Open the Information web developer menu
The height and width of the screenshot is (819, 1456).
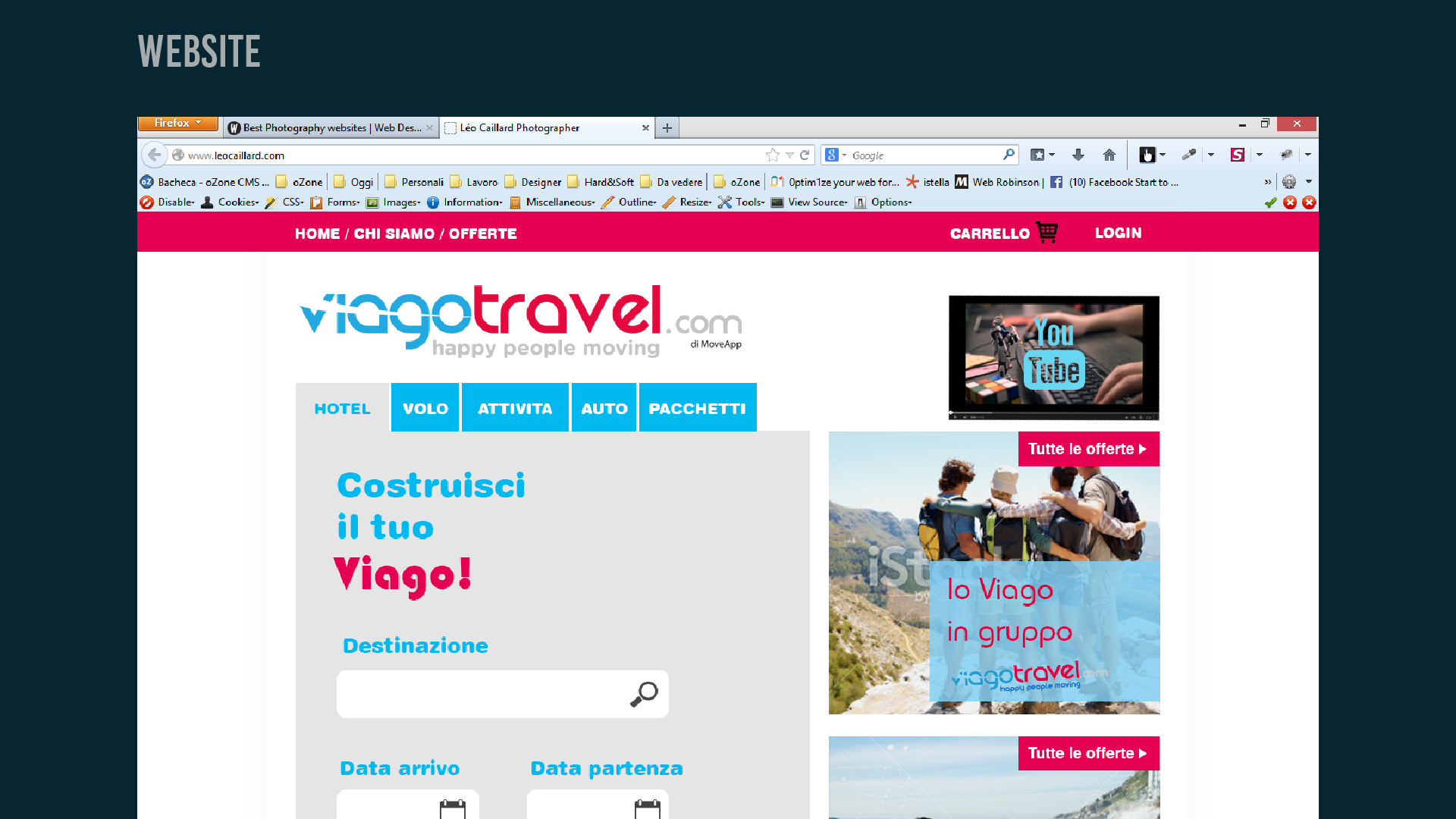coord(465,202)
